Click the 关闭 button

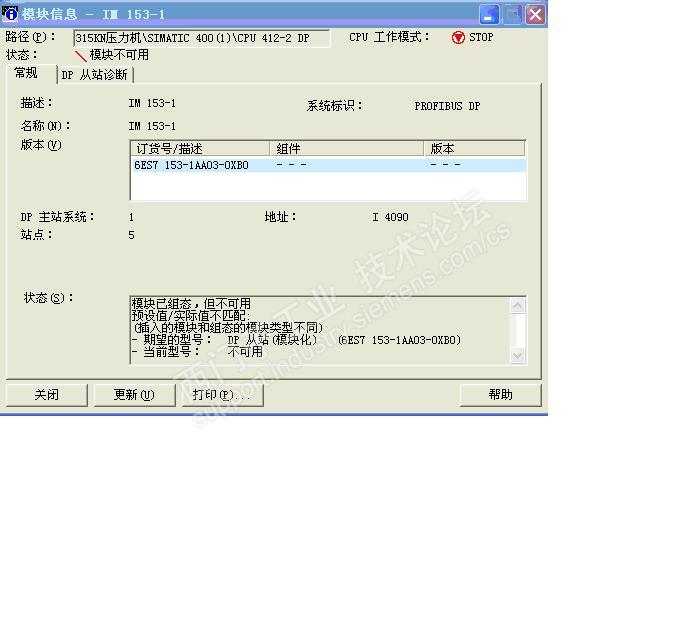(47, 395)
